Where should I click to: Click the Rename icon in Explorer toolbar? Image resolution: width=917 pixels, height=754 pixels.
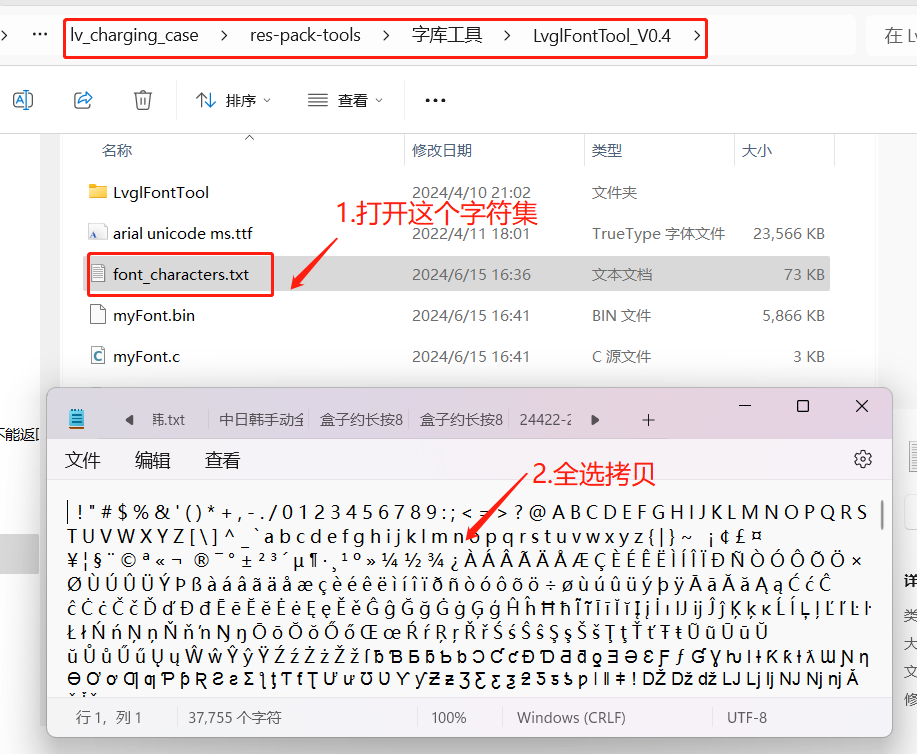tap(23, 100)
